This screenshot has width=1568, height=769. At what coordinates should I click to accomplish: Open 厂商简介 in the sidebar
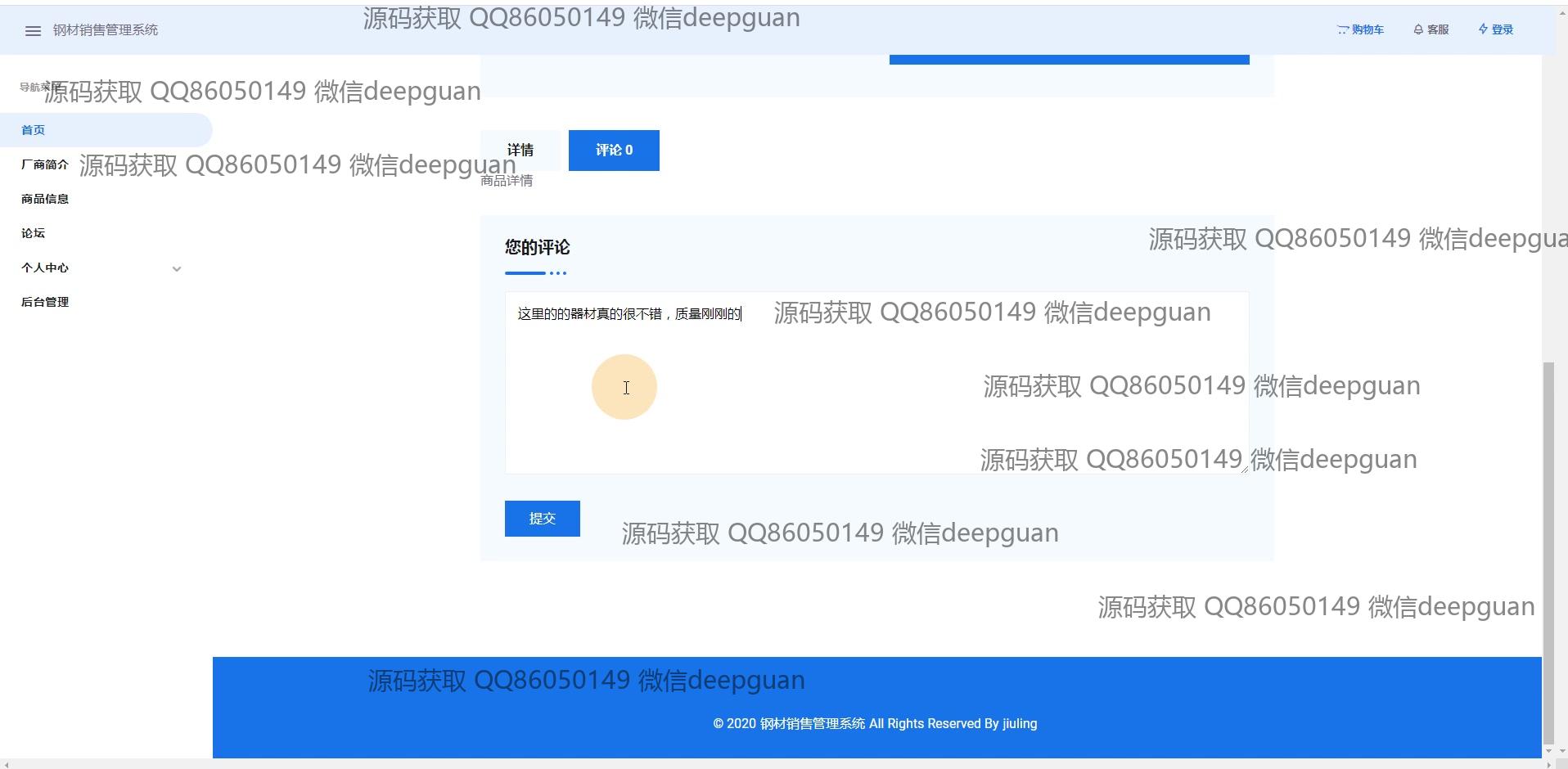pos(45,164)
